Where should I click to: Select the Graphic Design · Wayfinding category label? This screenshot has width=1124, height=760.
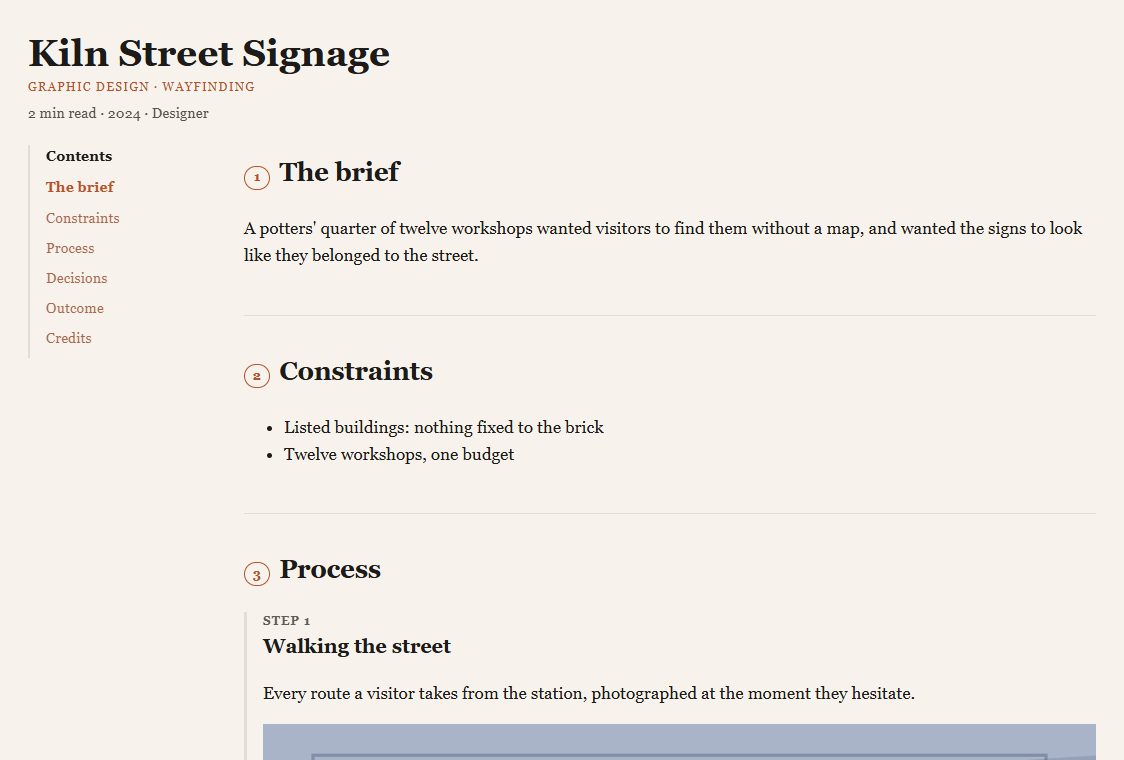[141, 87]
